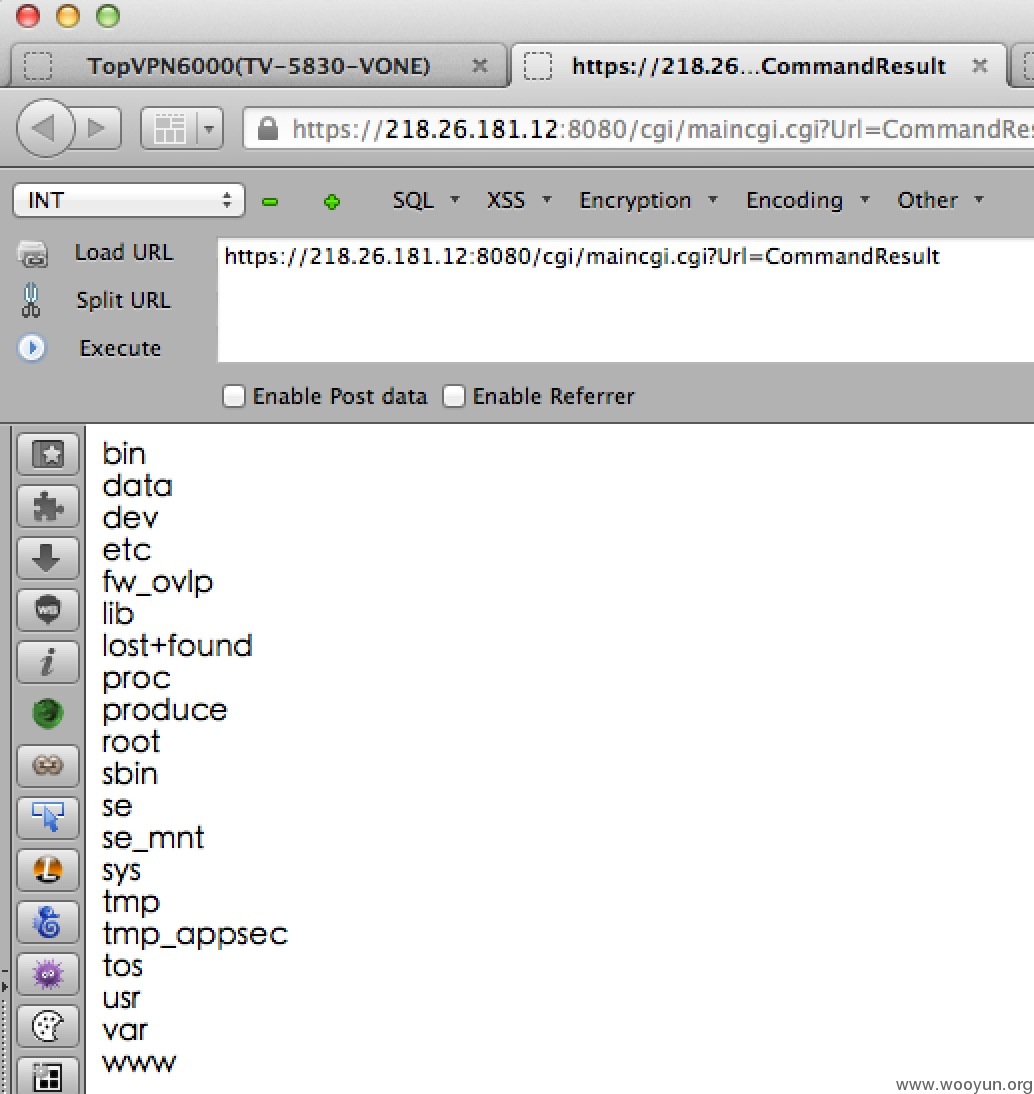Close the TopVPN6000 tab

tap(479, 66)
